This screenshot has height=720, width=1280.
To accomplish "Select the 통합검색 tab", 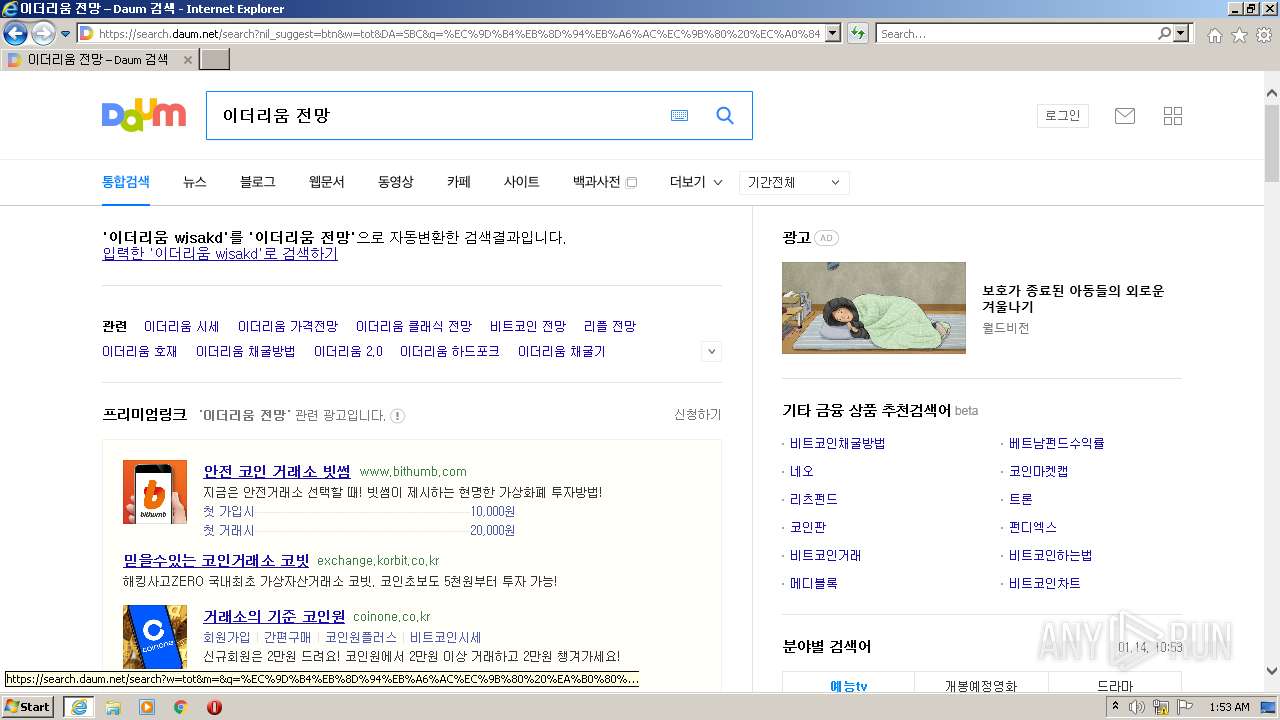I will (126, 182).
